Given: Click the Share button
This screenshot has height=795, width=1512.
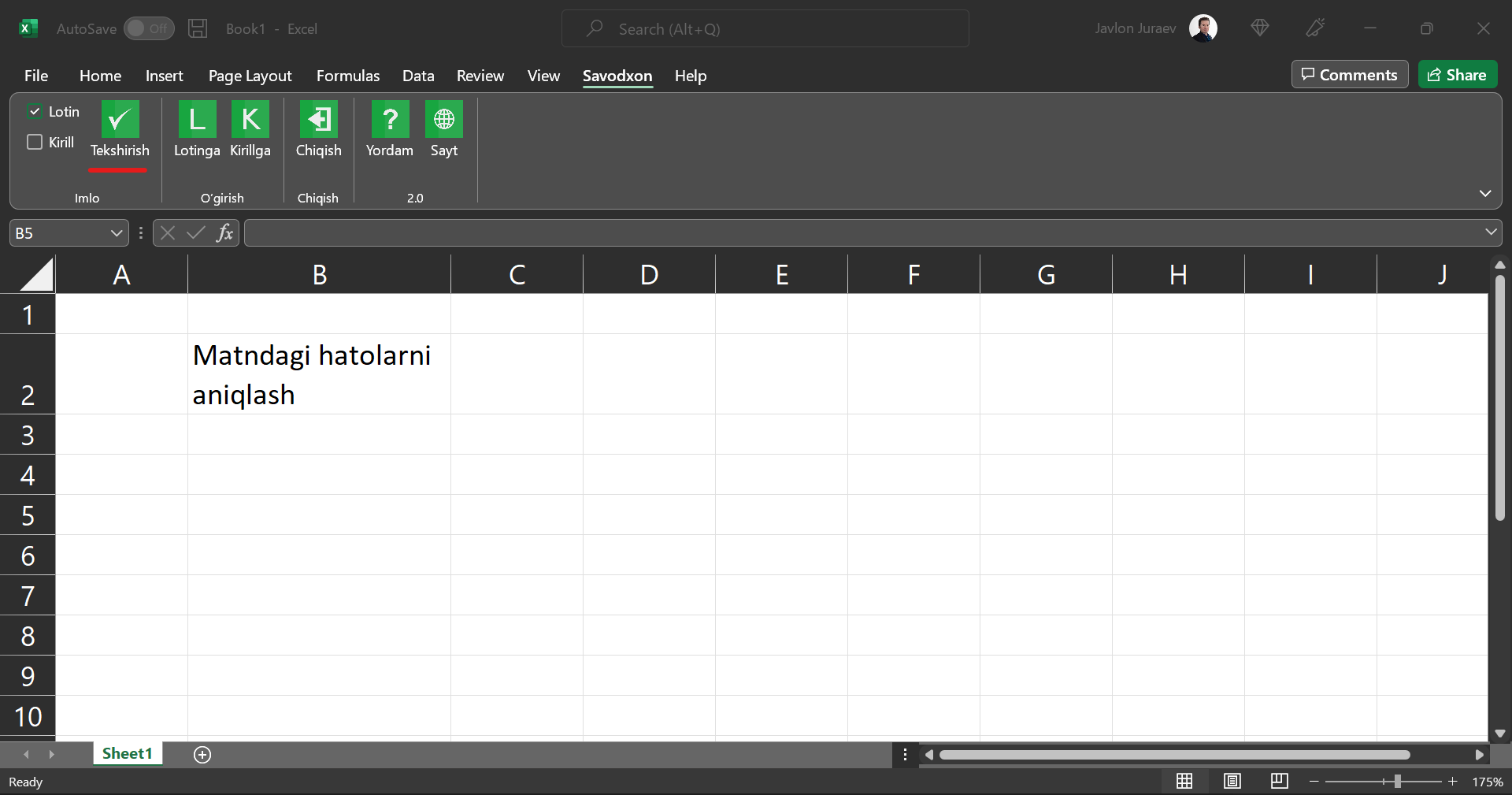Looking at the screenshot, I should [1457, 75].
